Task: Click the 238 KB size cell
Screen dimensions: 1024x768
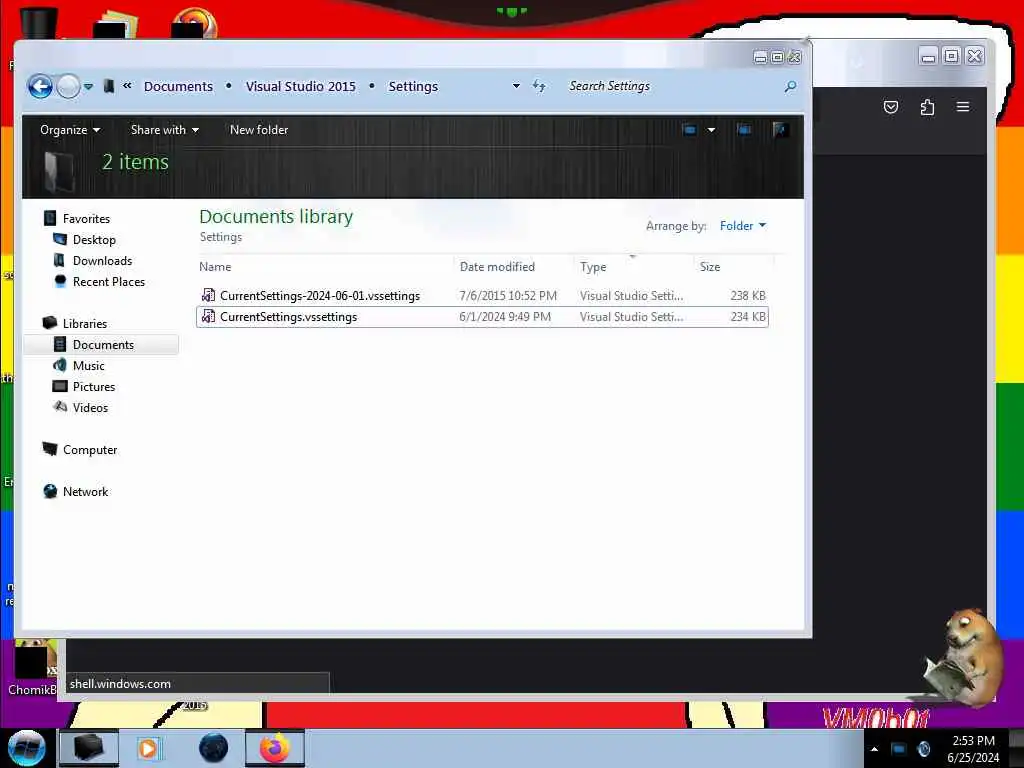Action: pyautogui.click(x=748, y=296)
